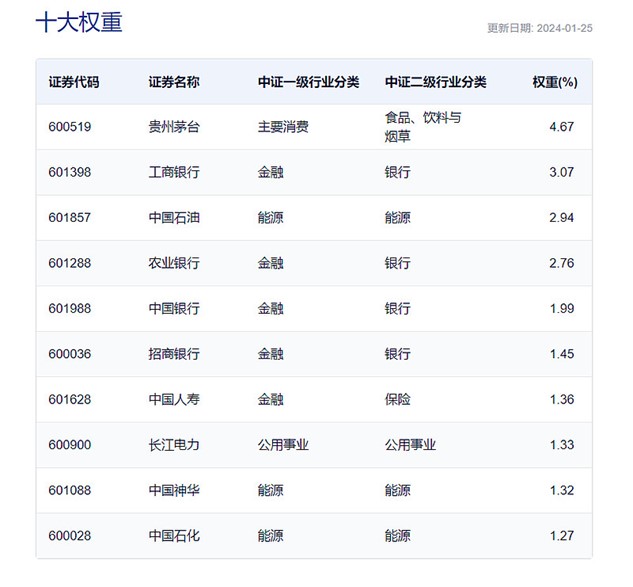The image size is (633, 587).
Task: Click the weight value 1.36
Action: [562, 400]
